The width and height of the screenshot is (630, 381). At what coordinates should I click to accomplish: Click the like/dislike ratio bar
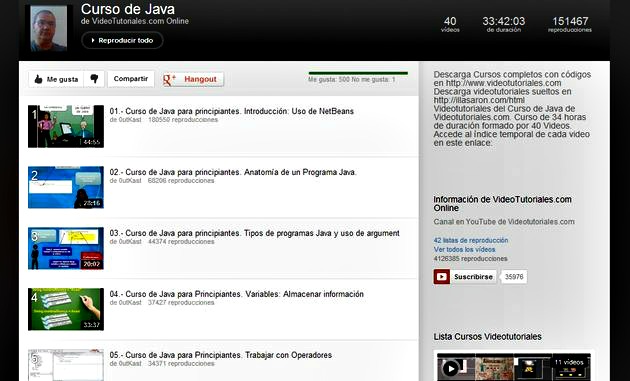click(358, 73)
